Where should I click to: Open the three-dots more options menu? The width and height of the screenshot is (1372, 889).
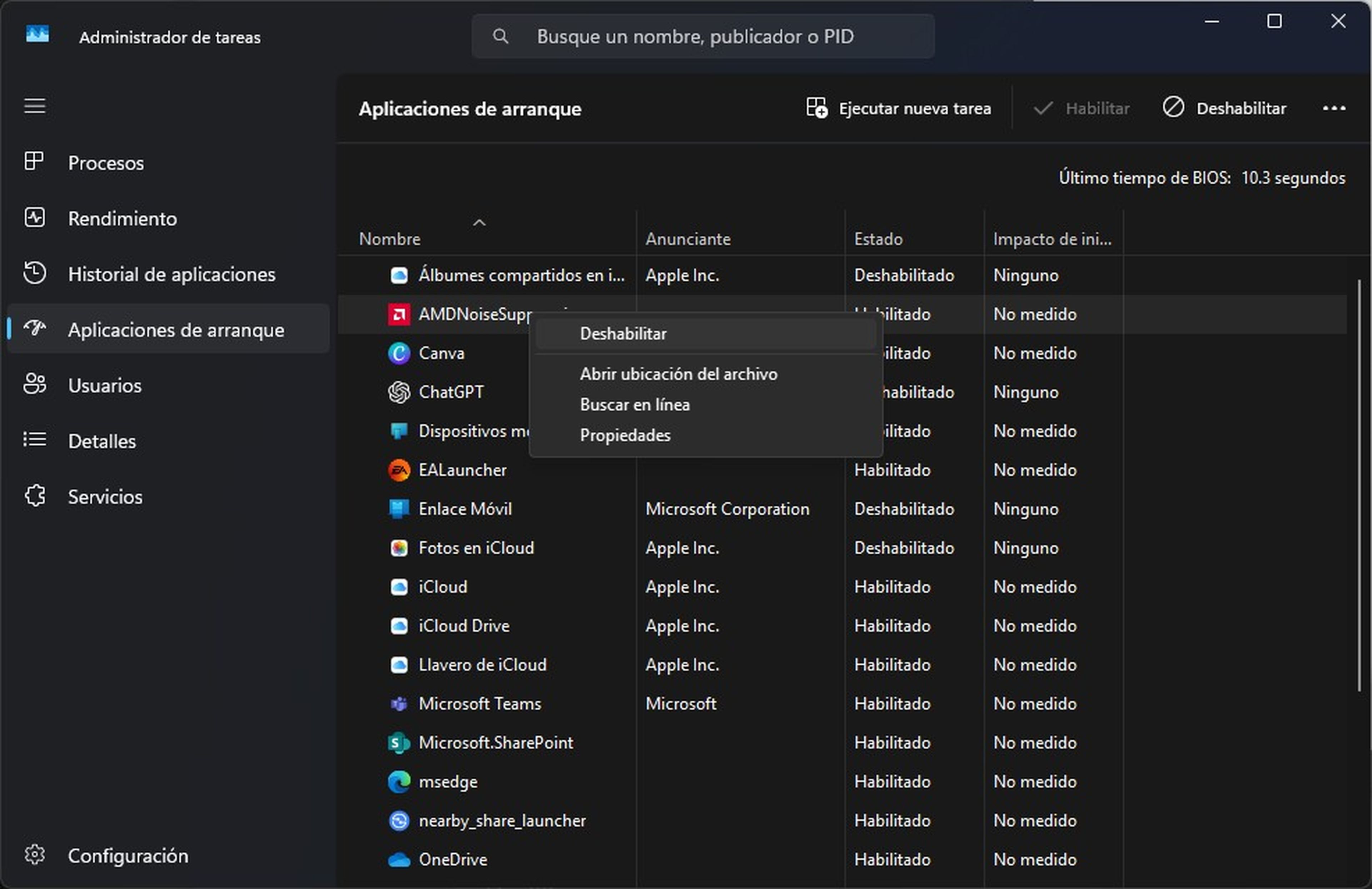[1334, 108]
